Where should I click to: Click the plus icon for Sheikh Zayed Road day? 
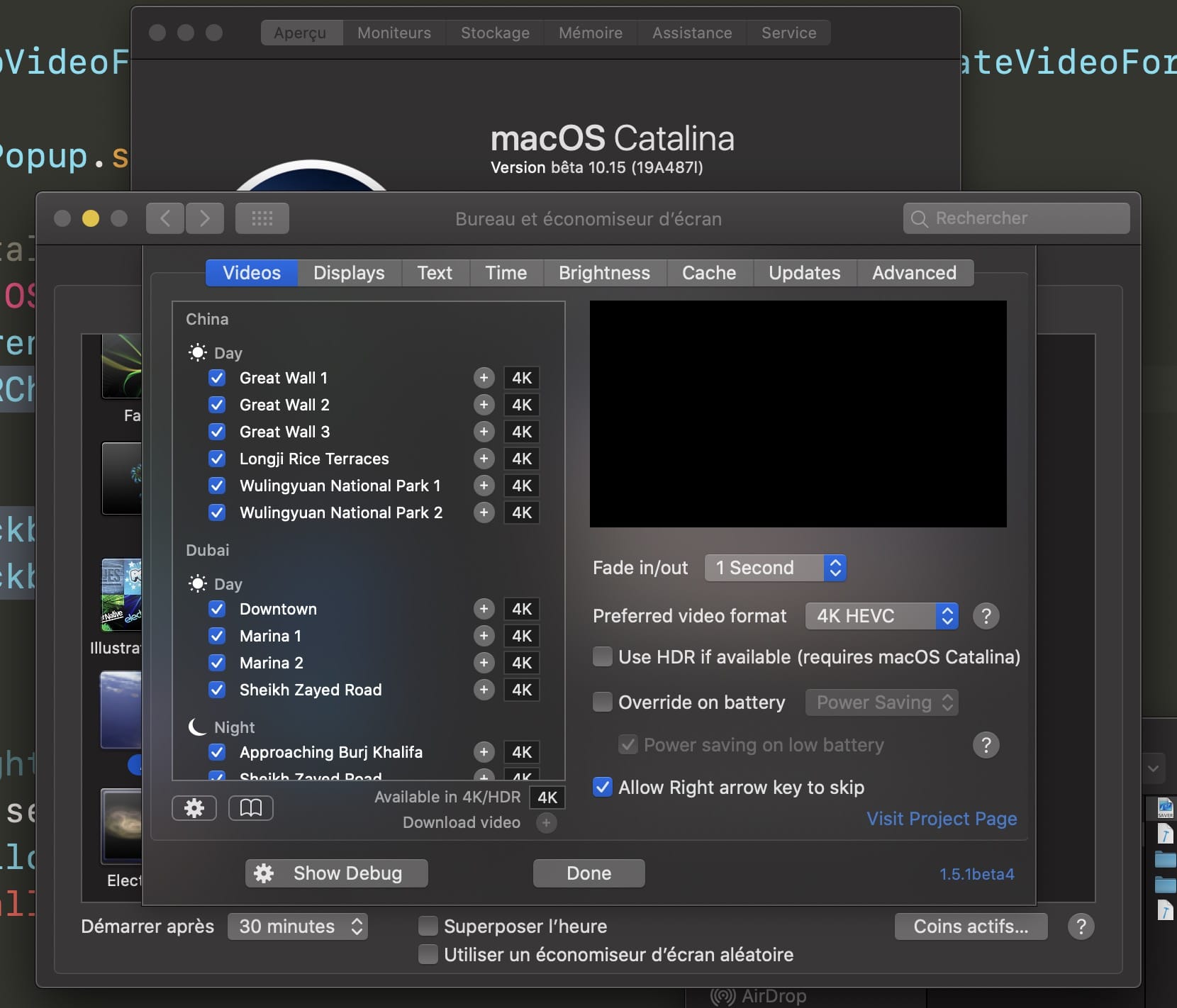(484, 690)
